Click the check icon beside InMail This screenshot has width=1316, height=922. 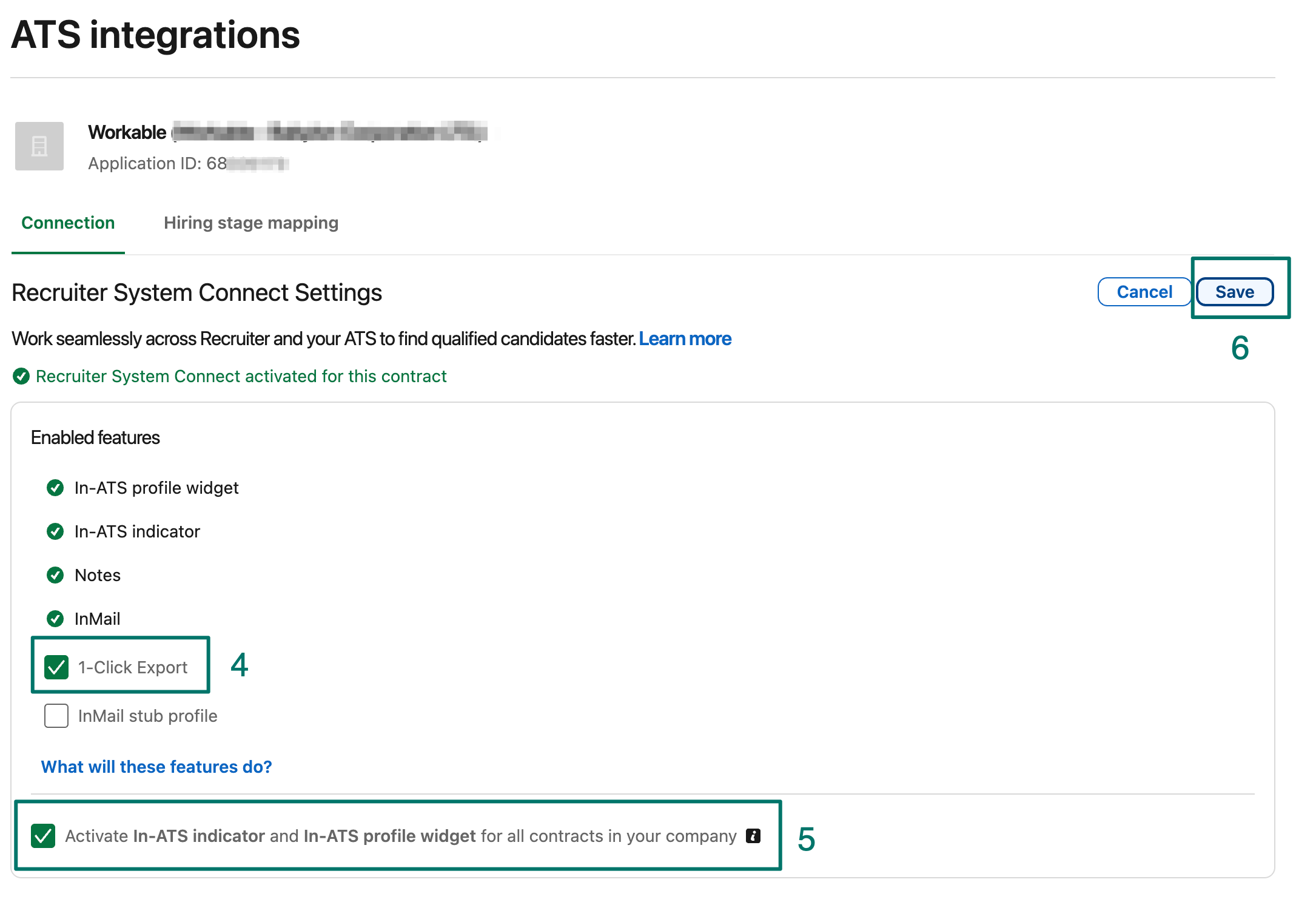click(x=55, y=619)
